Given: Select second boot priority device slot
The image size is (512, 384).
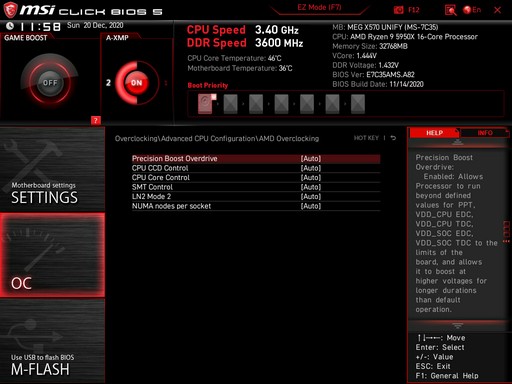Looking at the screenshot, I should click(230, 104).
